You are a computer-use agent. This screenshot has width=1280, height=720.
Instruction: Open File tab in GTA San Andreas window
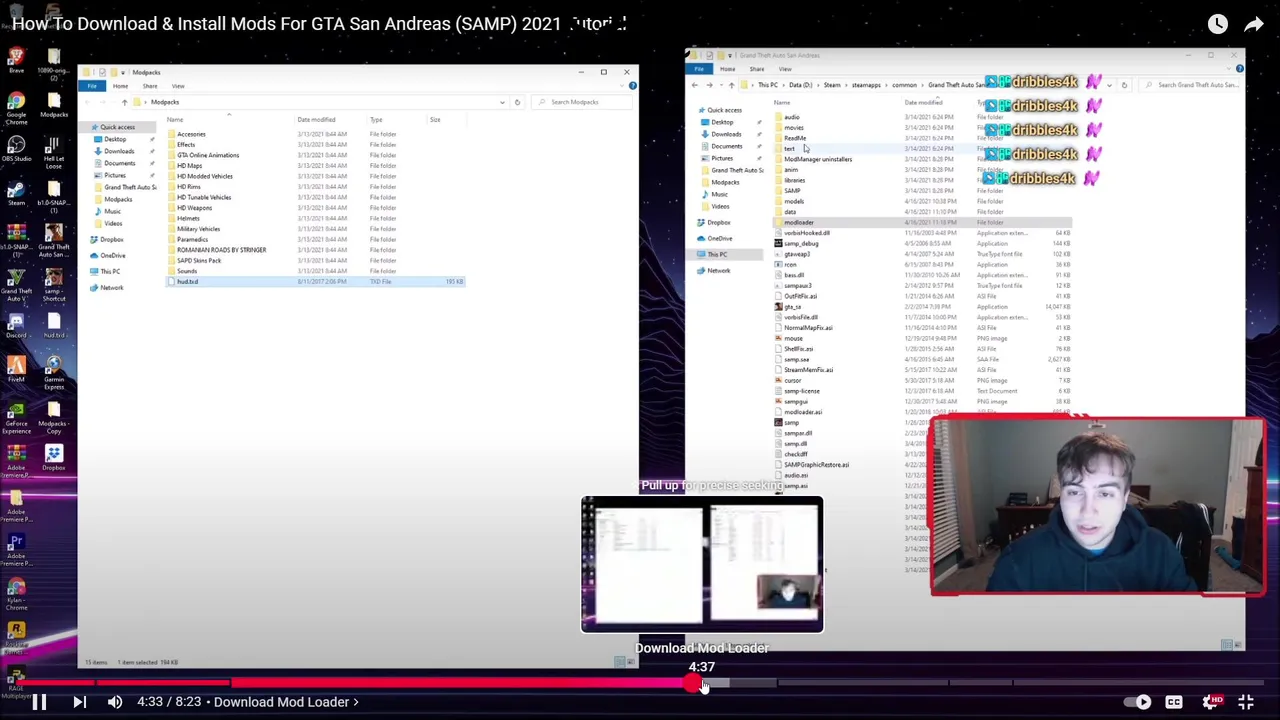pos(699,69)
